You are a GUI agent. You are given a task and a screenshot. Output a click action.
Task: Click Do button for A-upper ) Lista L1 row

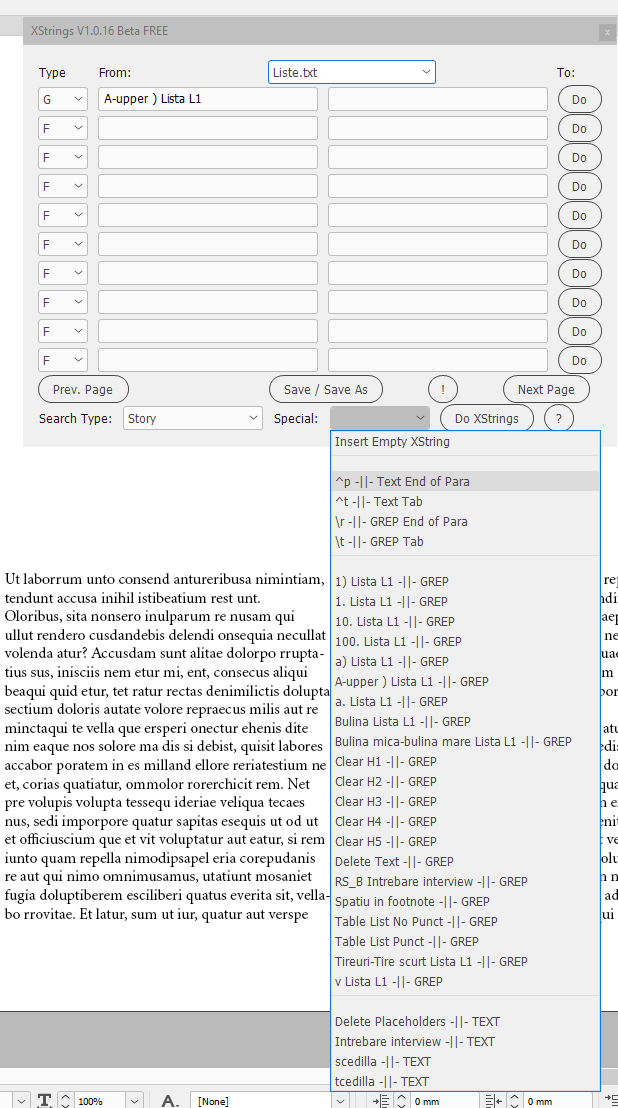click(580, 100)
